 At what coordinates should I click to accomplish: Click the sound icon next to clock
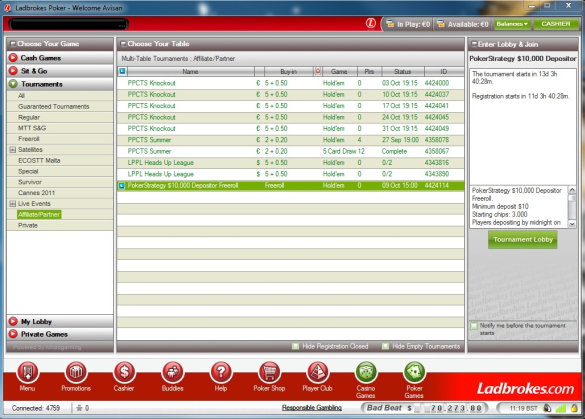click(x=547, y=408)
